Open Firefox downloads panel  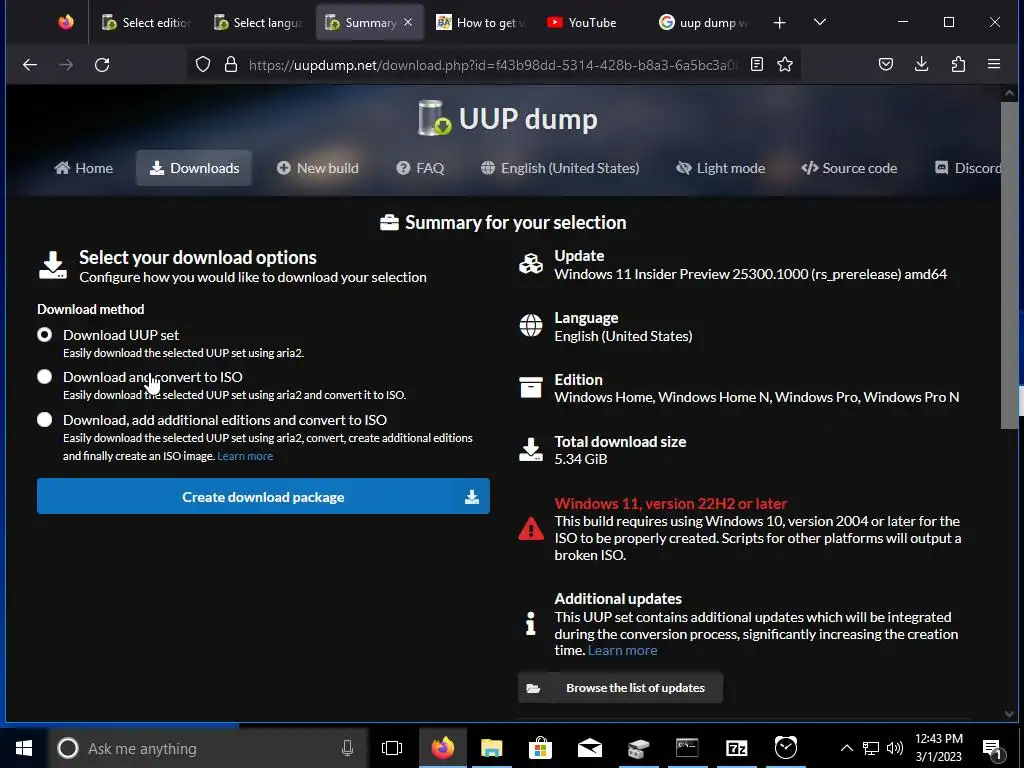pos(921,64)
